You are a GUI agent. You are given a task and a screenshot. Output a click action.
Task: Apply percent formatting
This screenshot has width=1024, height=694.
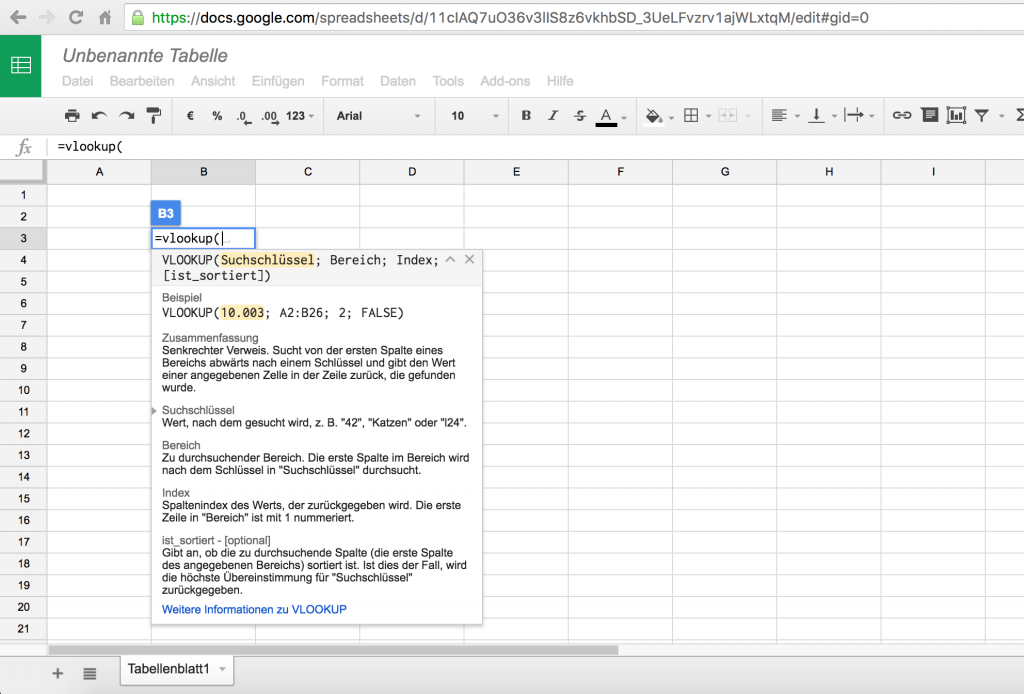tap(216, 115)
